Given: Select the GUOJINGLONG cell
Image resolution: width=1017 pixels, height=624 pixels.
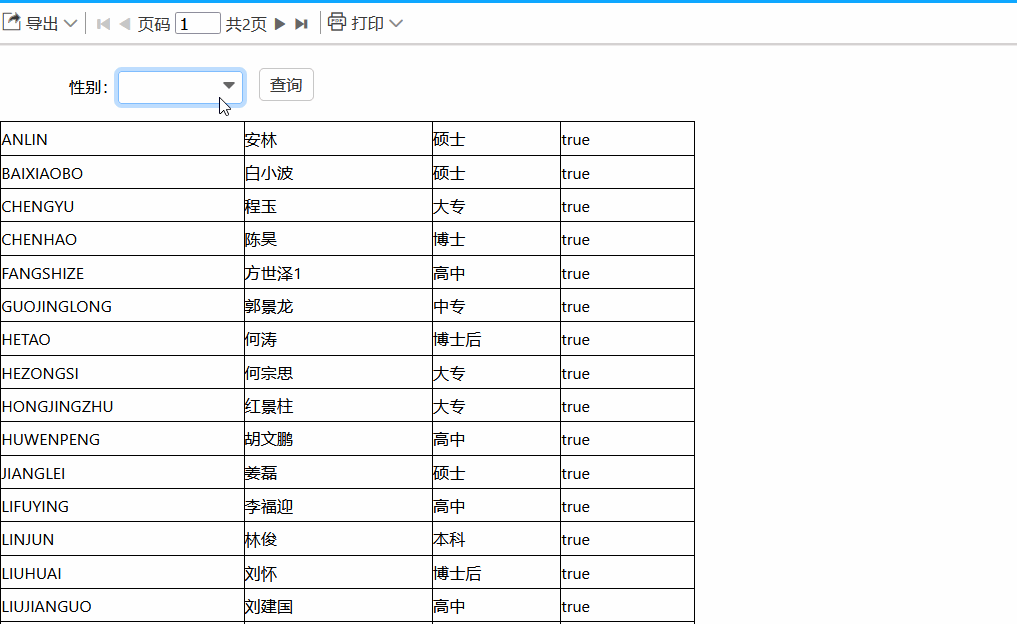Looking at the screenshot, I should coord(123,306).
